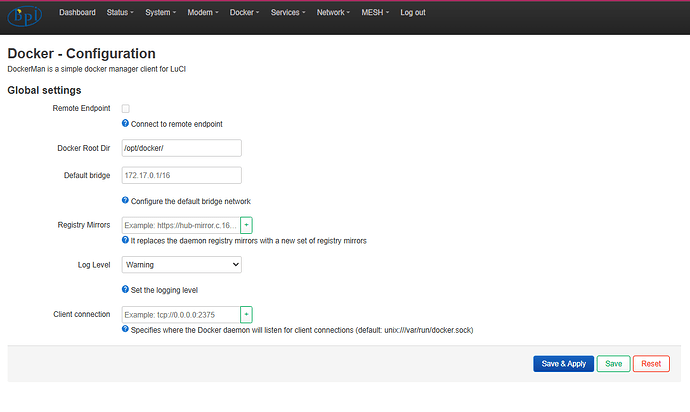The width and height of the screenshot is (690, 412).
Task: Click the Remote Endpoint help icon
Action: point(126,124)
